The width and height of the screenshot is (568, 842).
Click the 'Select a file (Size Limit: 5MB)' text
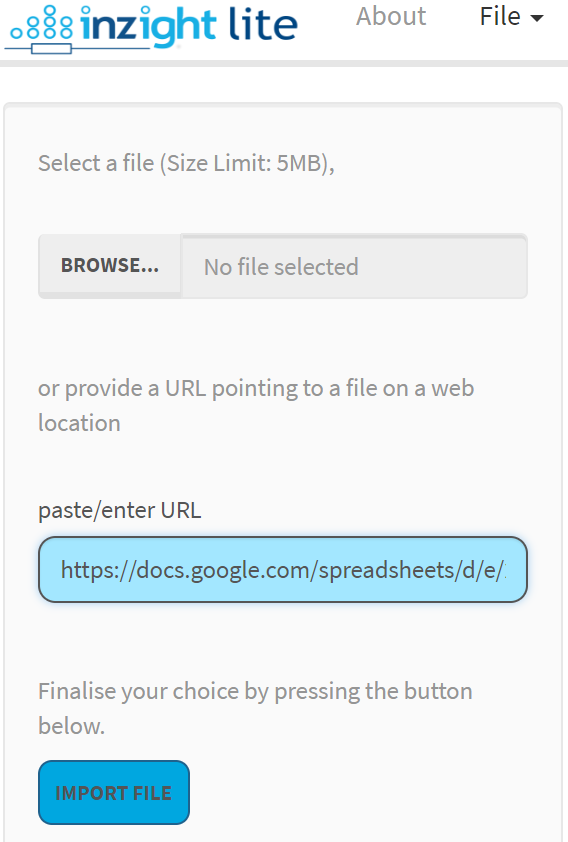tap(186, 163)
